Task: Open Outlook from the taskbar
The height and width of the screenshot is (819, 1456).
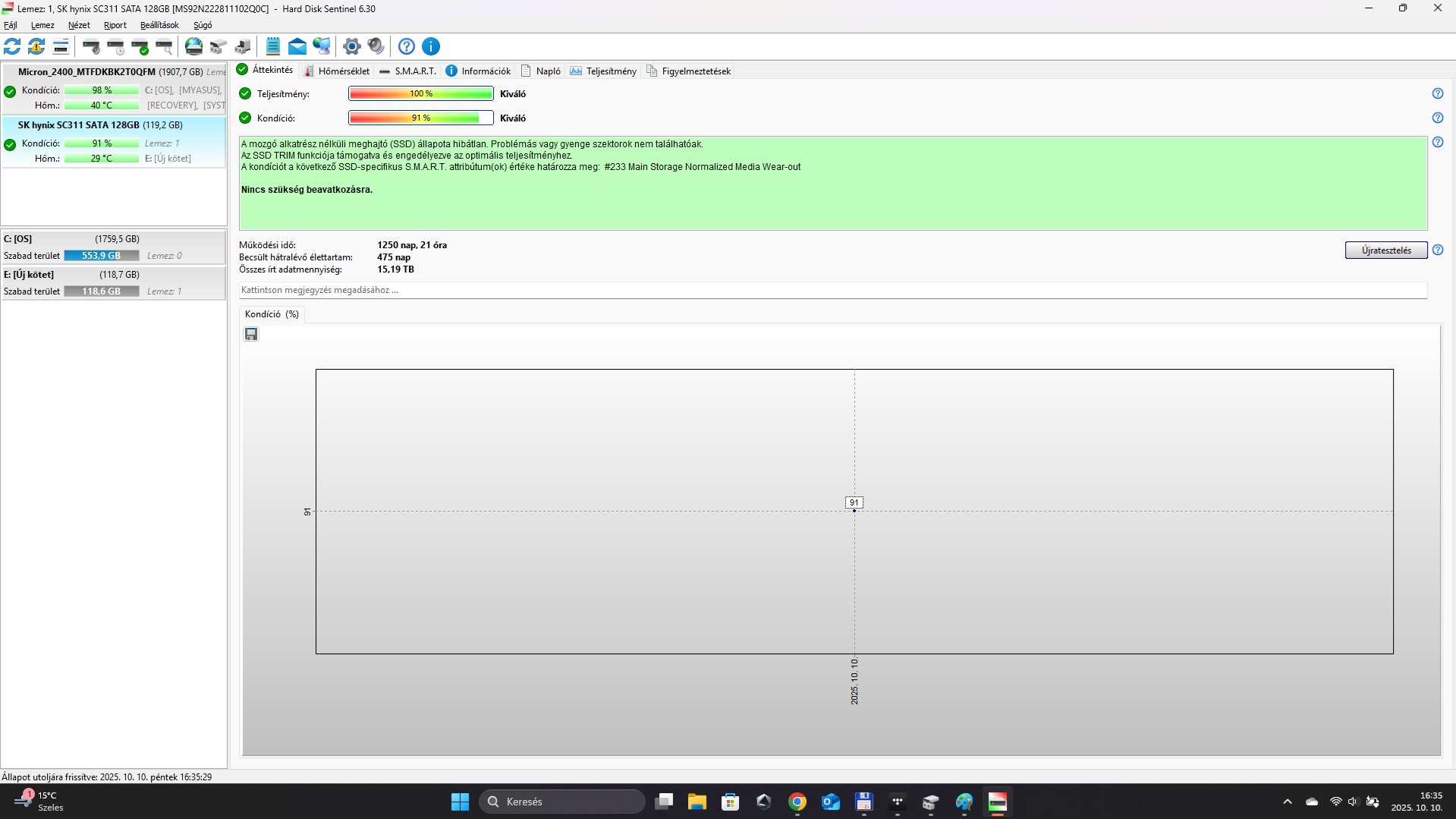Action: [x=831, y=802]
